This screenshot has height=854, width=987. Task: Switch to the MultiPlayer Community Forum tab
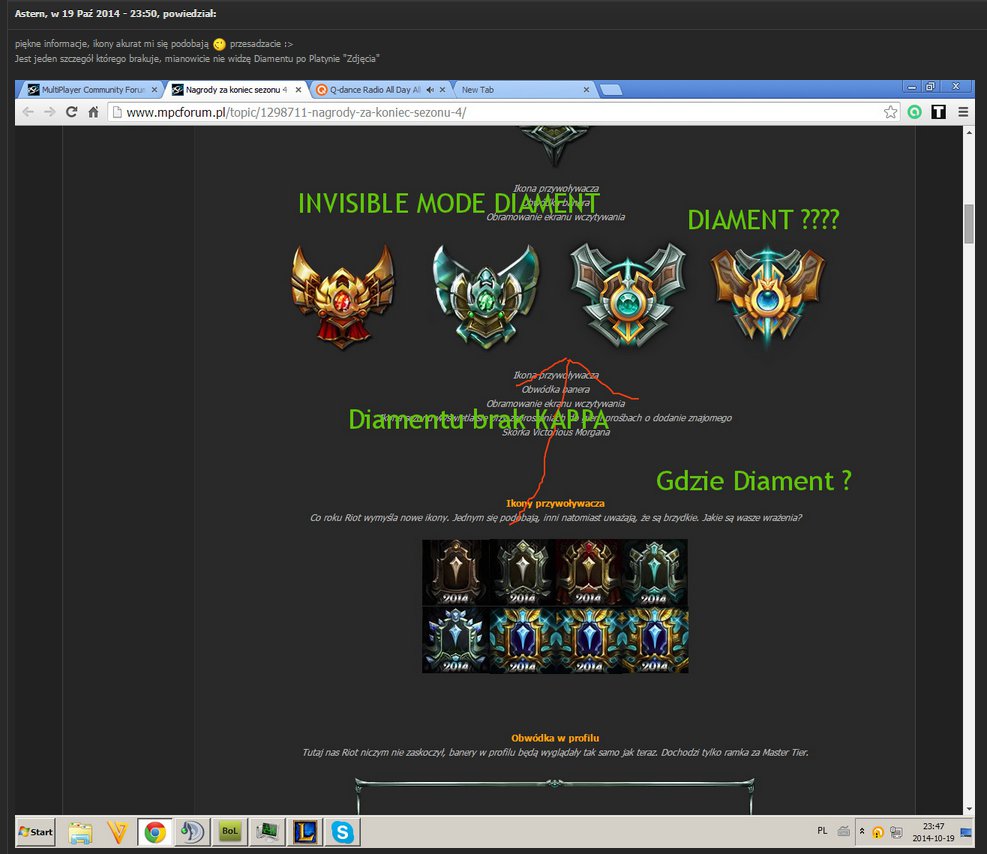point(91,89)
